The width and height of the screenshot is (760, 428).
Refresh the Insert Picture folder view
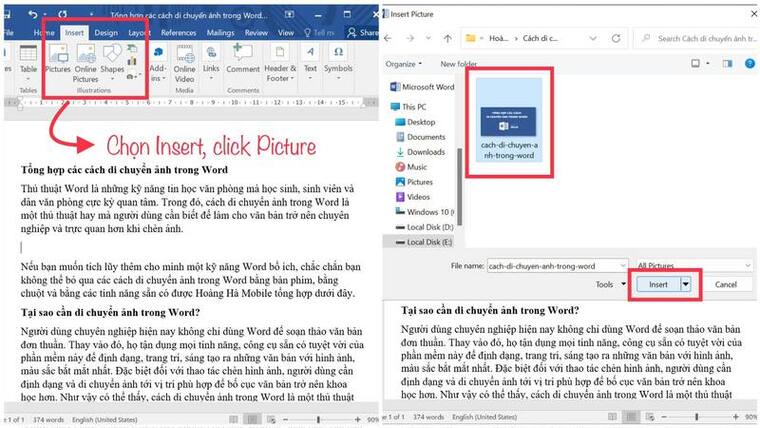616,38
